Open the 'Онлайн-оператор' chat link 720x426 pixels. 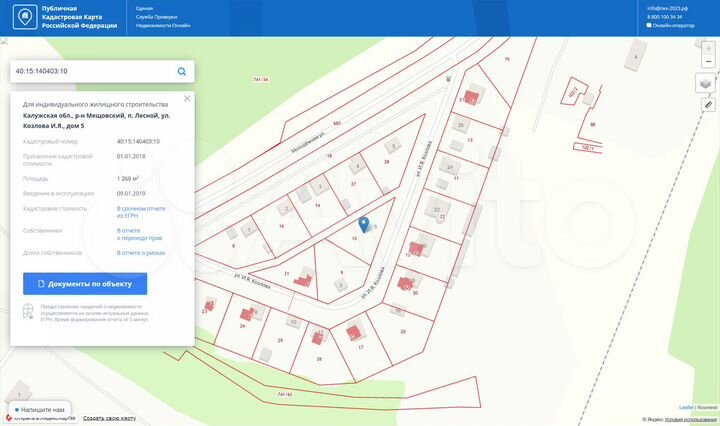point(672,27)
